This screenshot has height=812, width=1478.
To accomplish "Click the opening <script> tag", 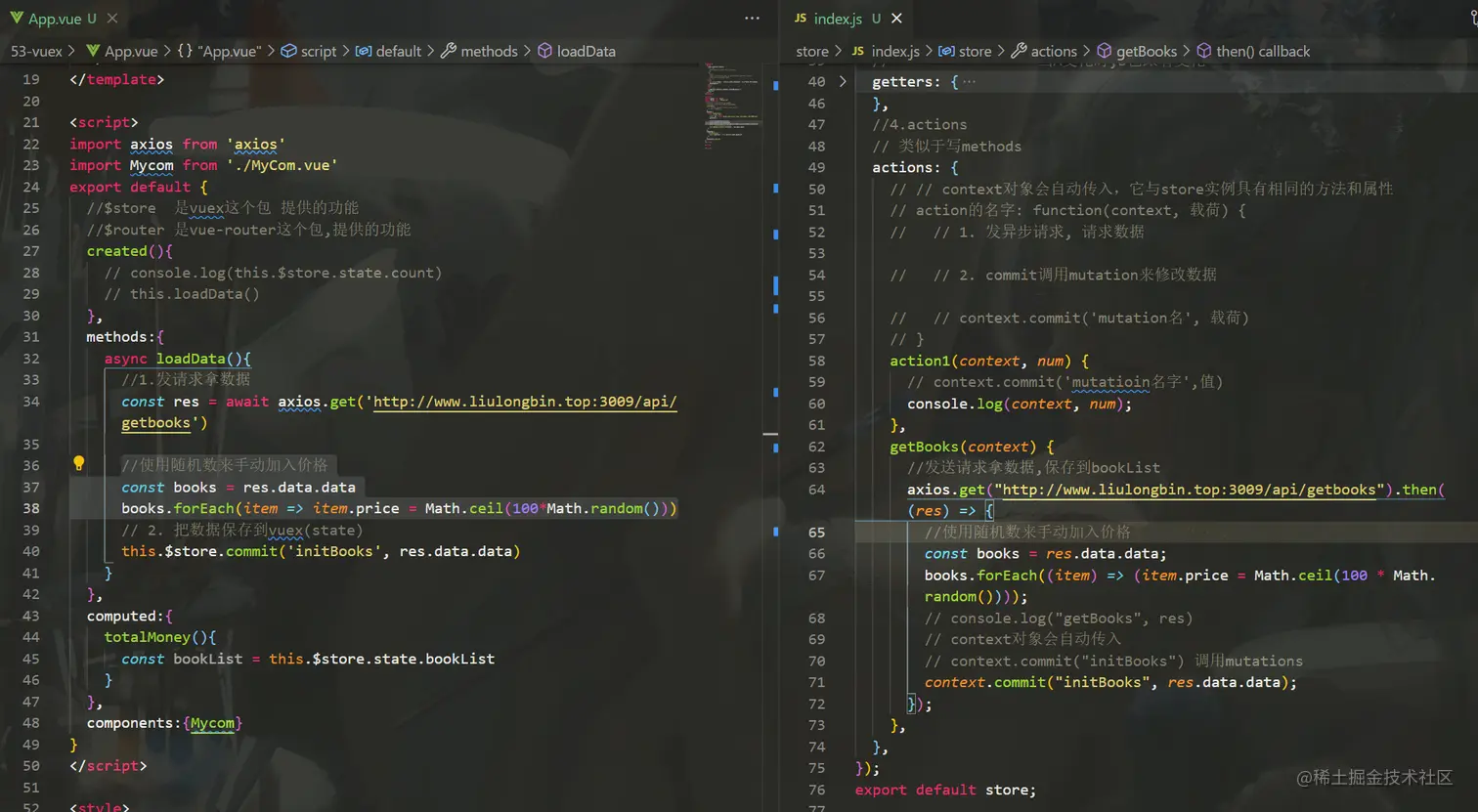I will click(104, 122).
